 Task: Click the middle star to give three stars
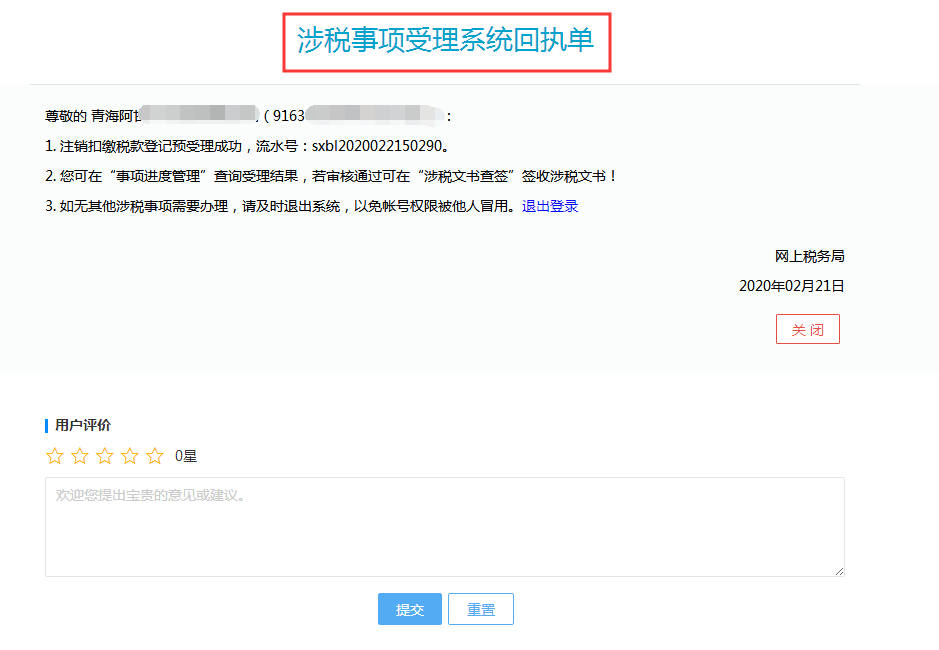click(105, 455)
